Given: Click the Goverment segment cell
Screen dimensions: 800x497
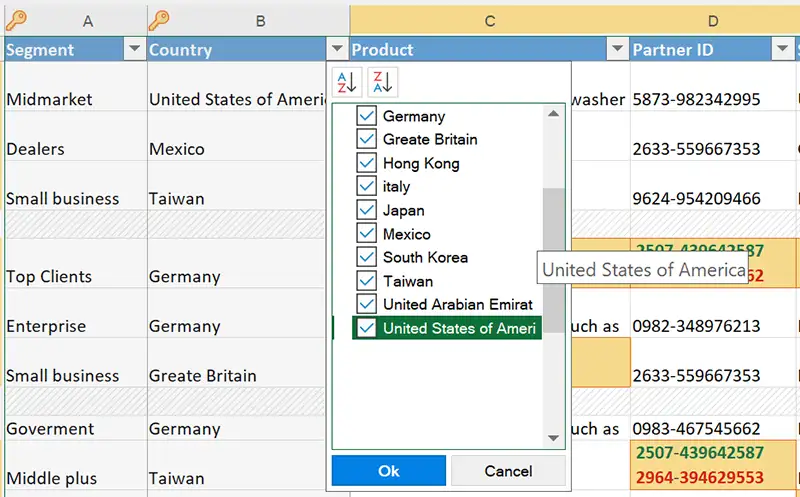Looking at the screenshot, I should [x=76, y=428].
